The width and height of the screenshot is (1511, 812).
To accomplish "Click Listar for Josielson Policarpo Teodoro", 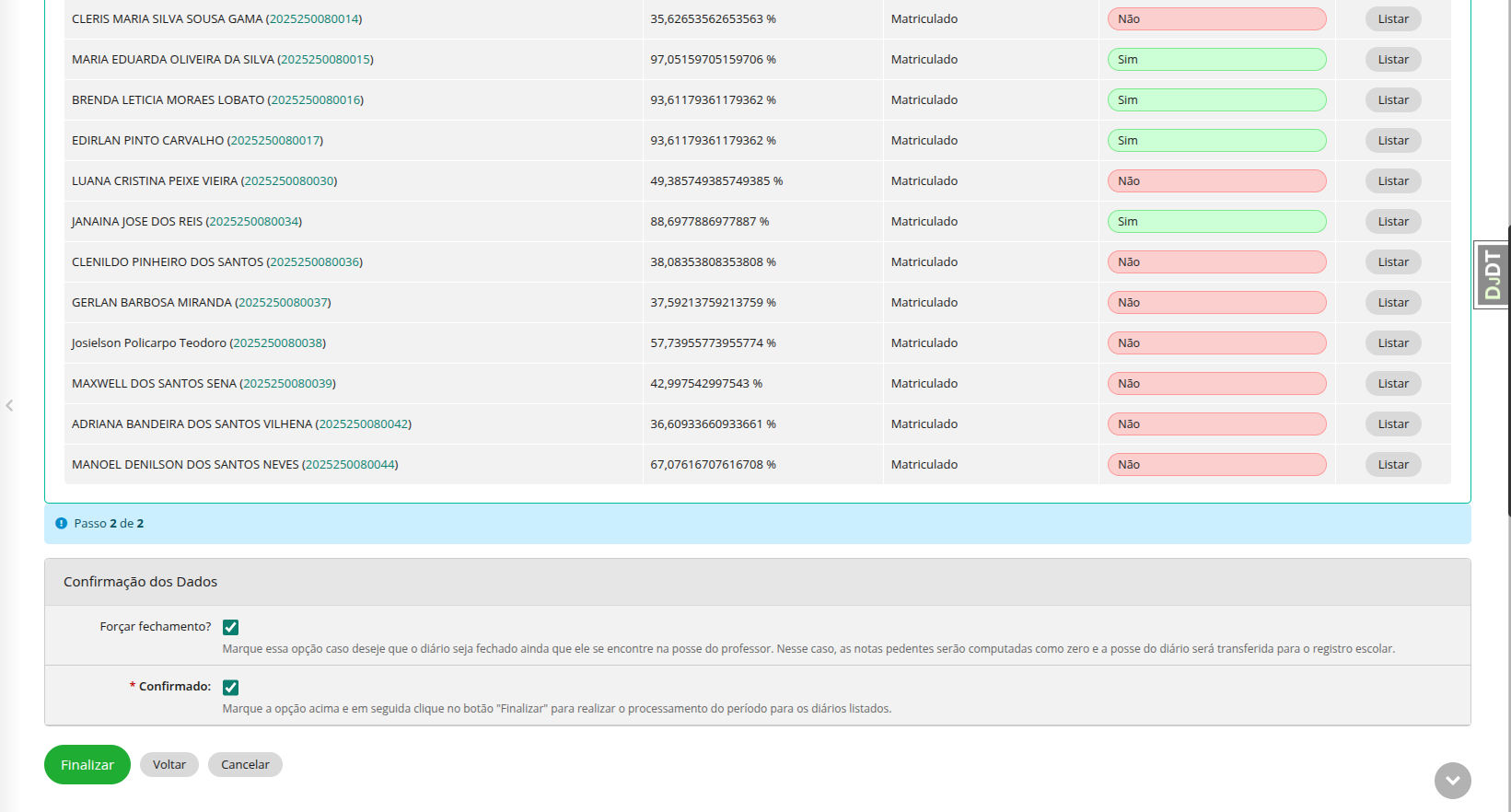I will 1393,342.
